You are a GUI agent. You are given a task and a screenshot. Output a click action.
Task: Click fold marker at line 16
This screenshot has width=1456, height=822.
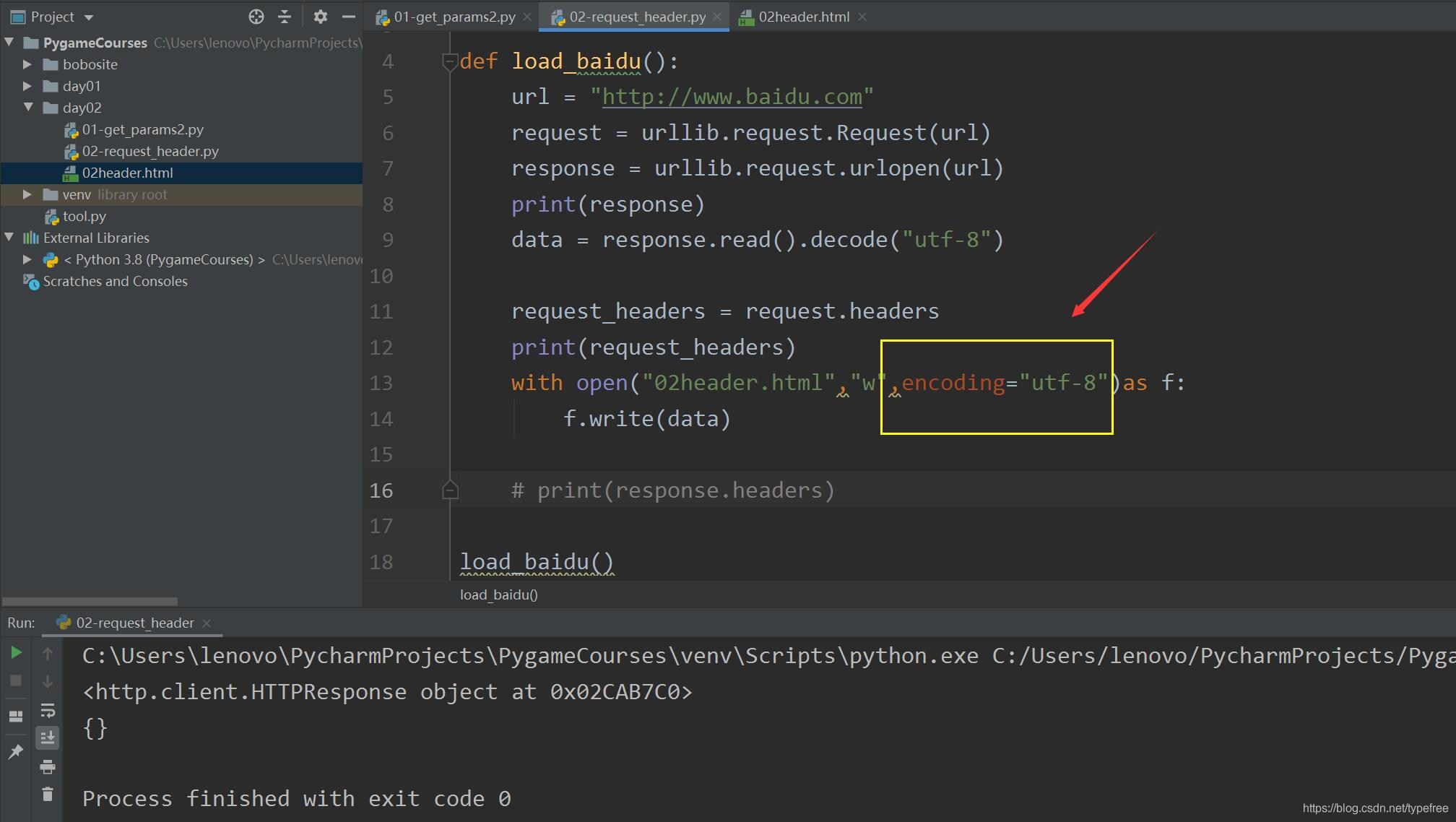coord(449,490)
